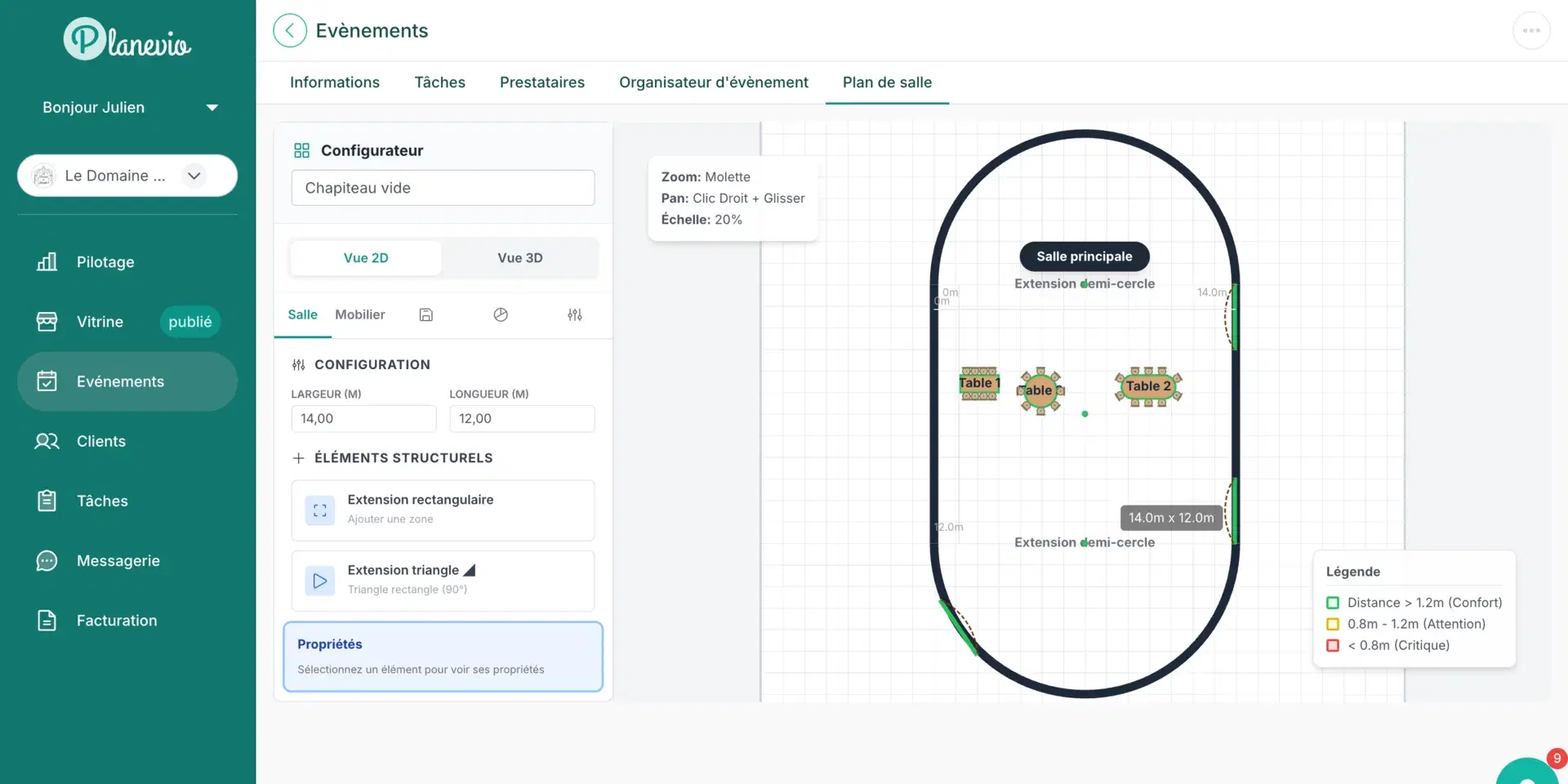
Task: Select the Vue 2D view toggle
Action: pos(366,258)
